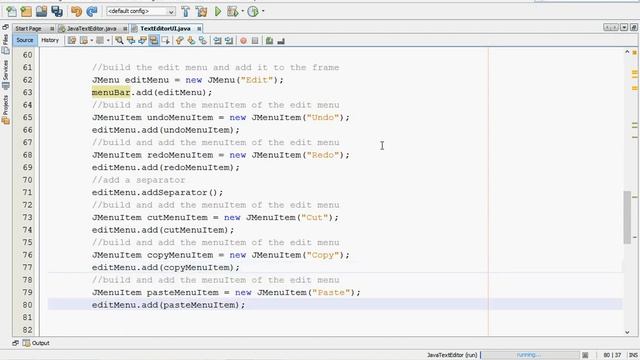Click the Uncomment icon in editor toolbar
This screenshot has height=360, width=640.
pyautogui.click(x=281, y=40)
